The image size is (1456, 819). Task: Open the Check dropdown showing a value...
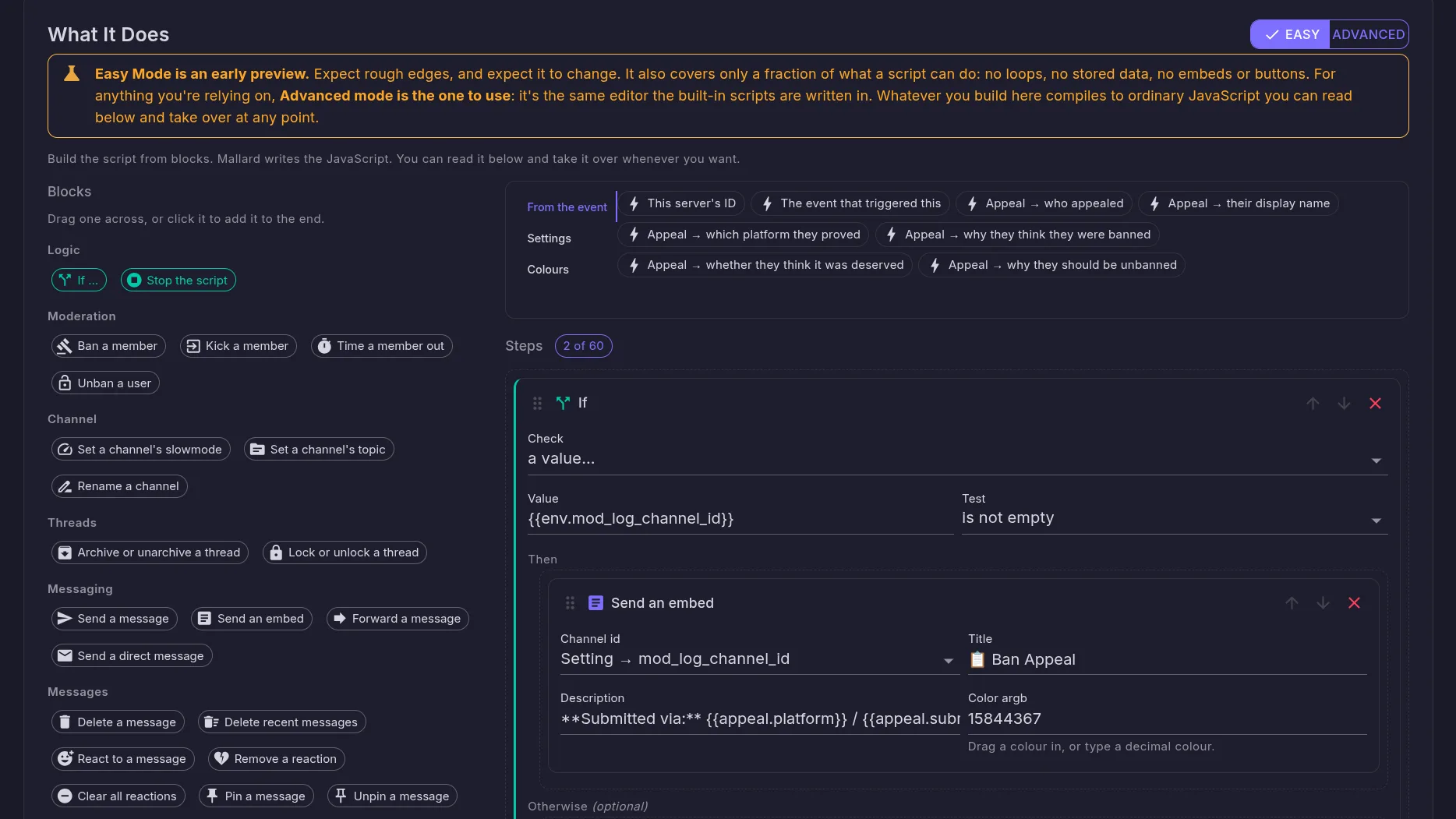957,459
